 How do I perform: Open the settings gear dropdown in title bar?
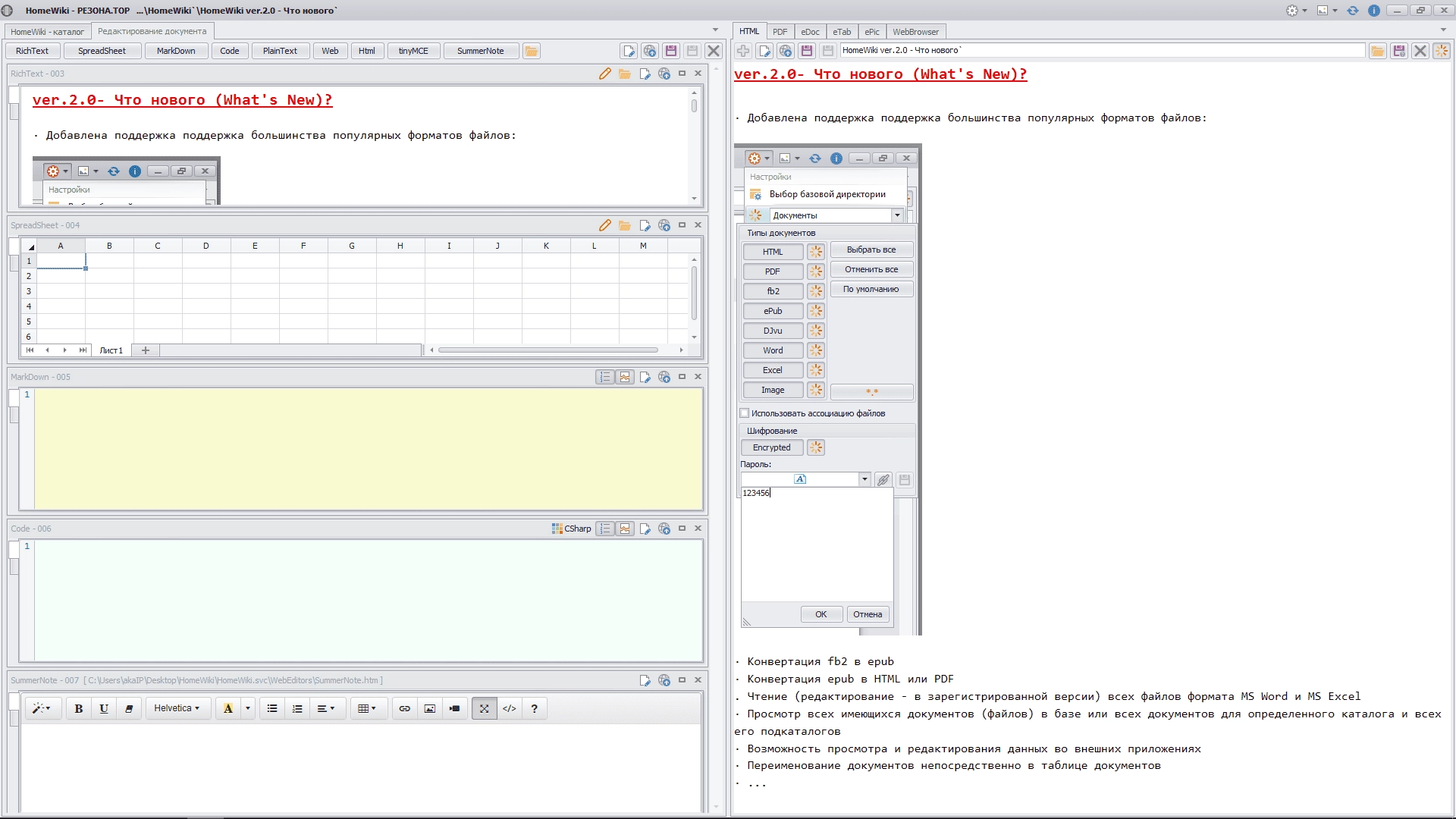[x=1297, y=11]
